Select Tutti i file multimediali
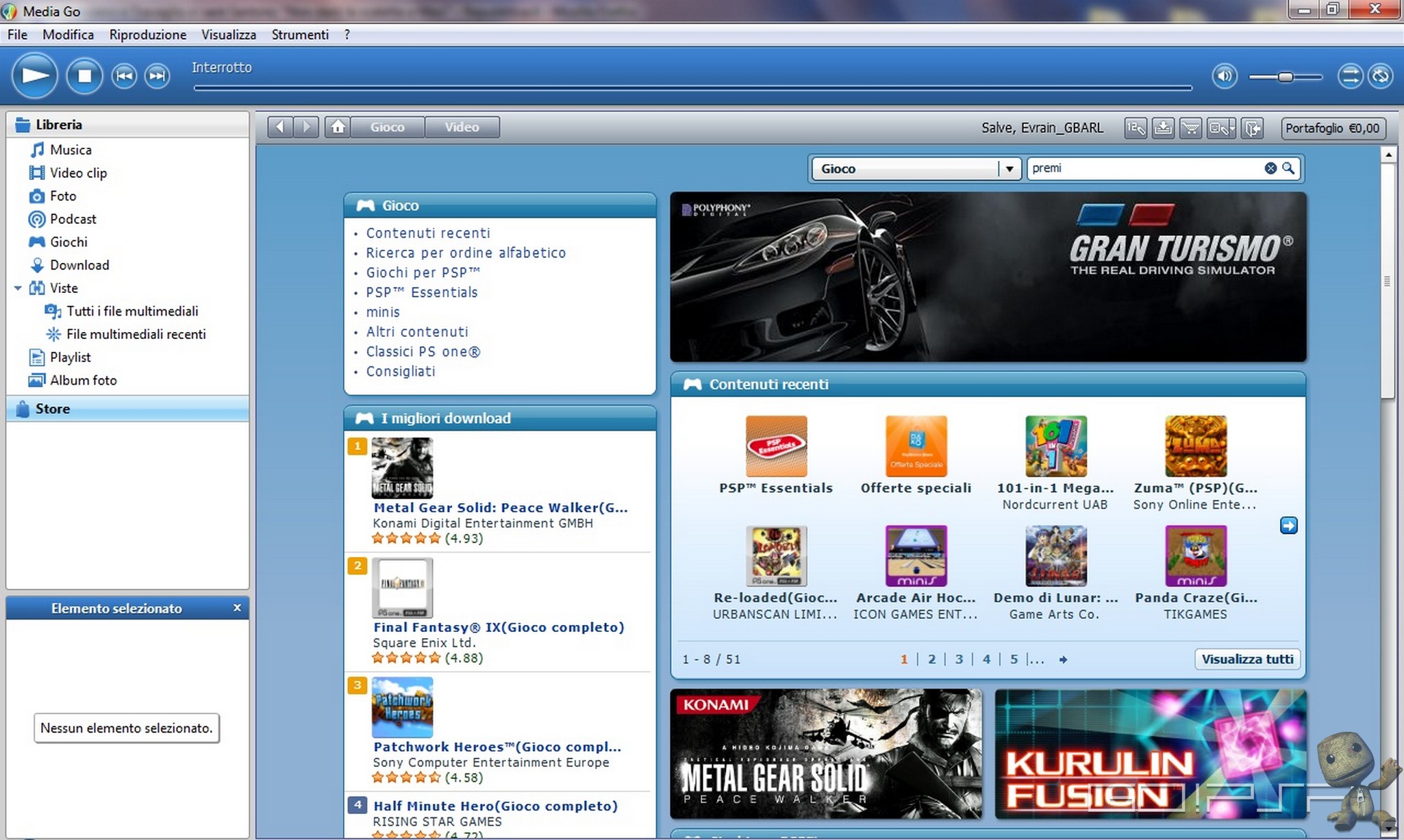Image resolution: width=1404 pixels, height=840 pixels. coord(131,311)
